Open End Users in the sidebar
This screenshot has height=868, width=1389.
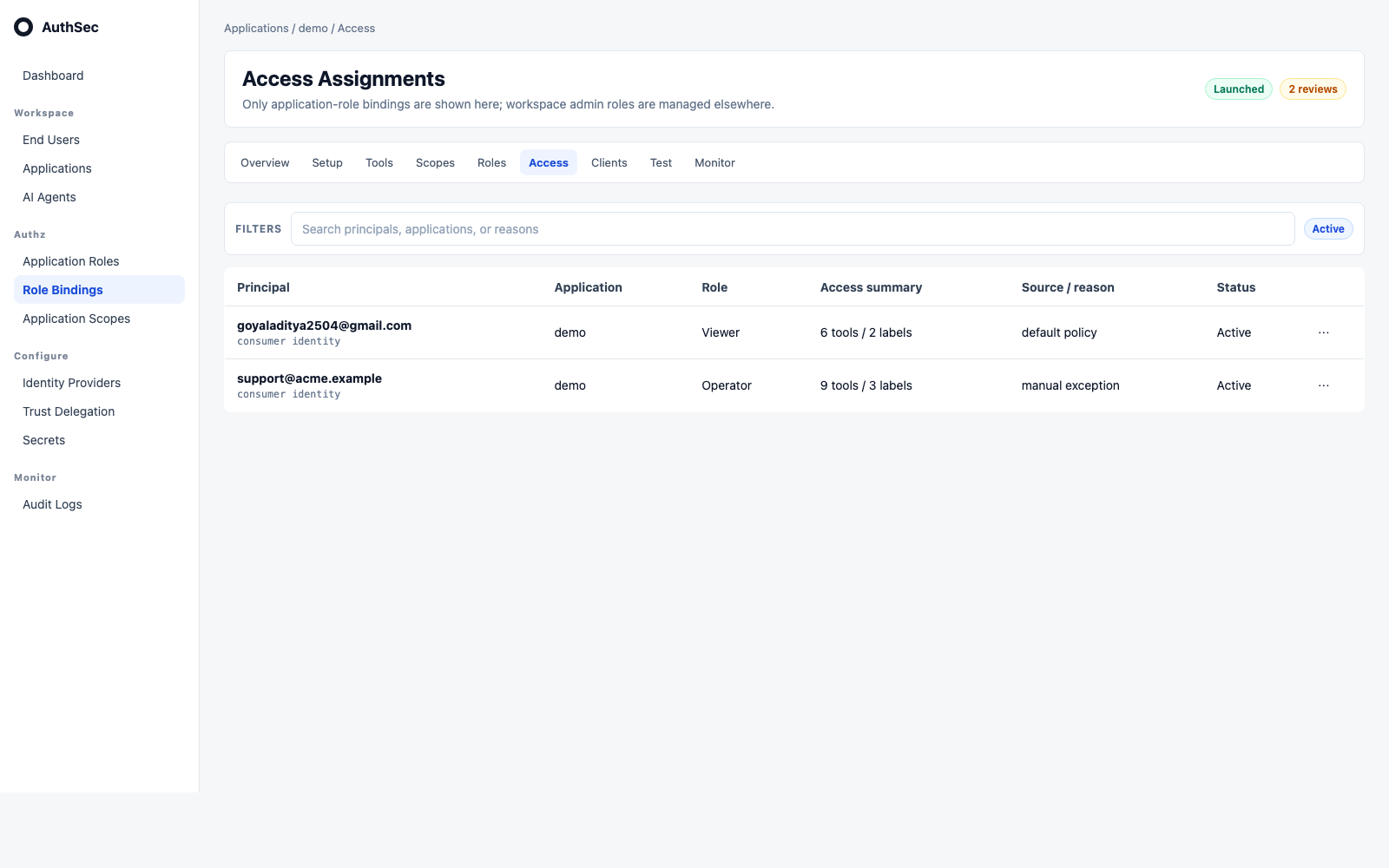coord(99,140)
